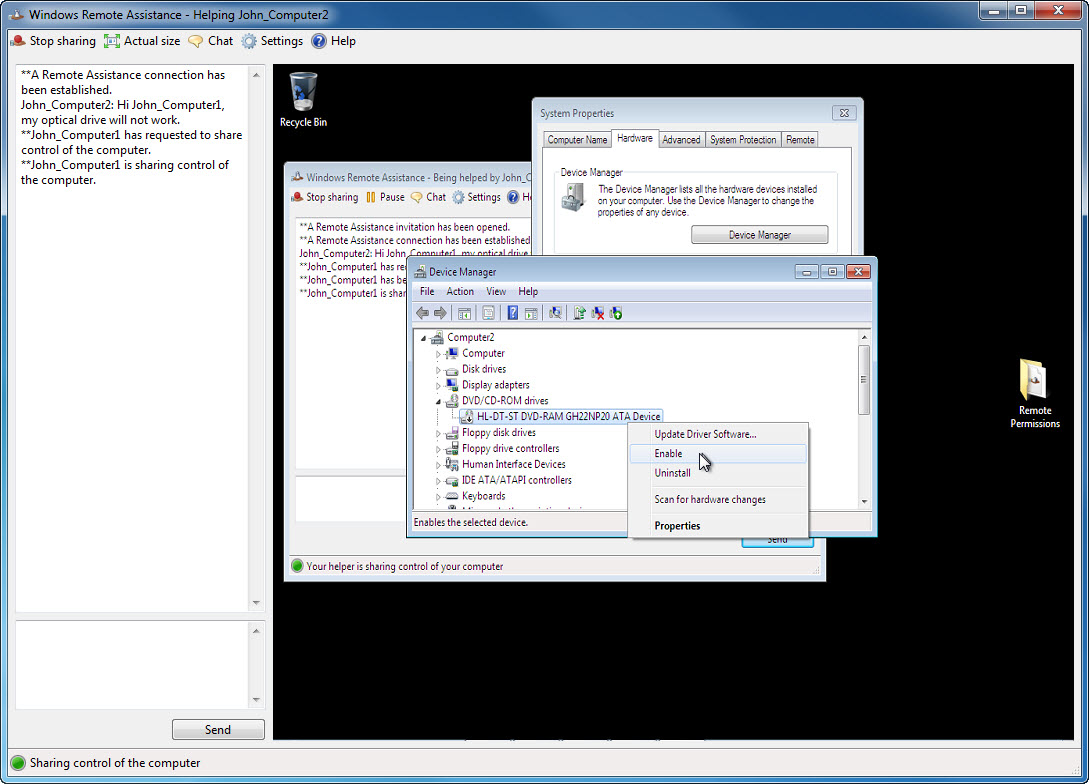Collapse the Computer2 root node

[x=423, y=338]
